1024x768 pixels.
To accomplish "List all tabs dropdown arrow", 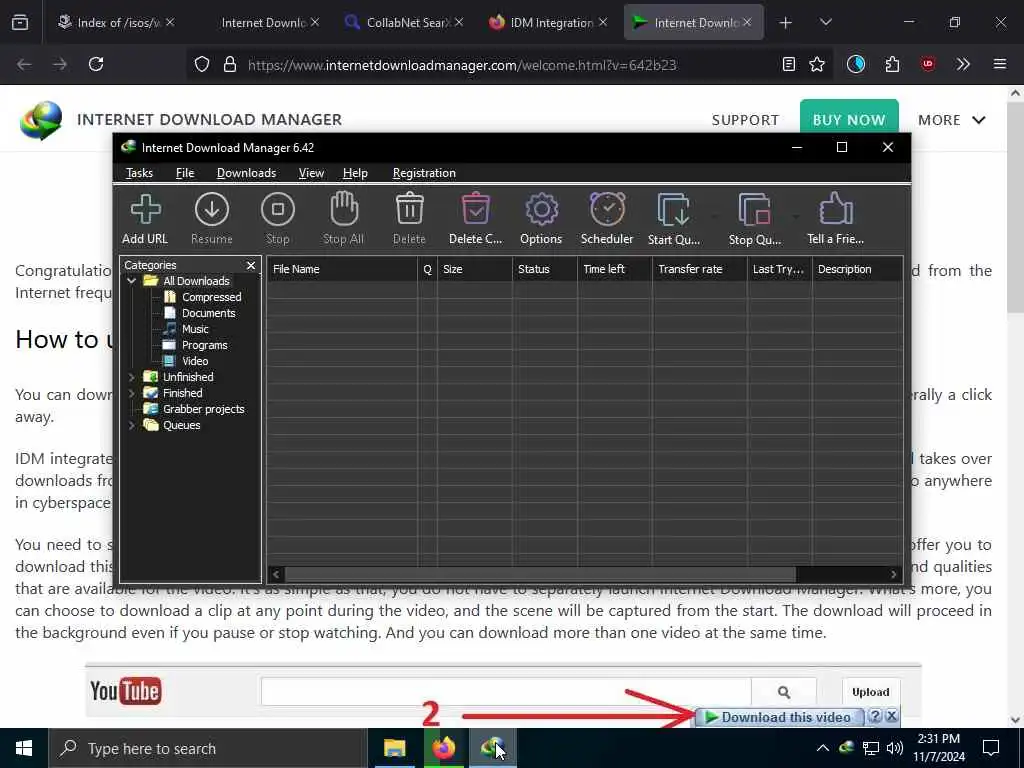I will [825, 22].
